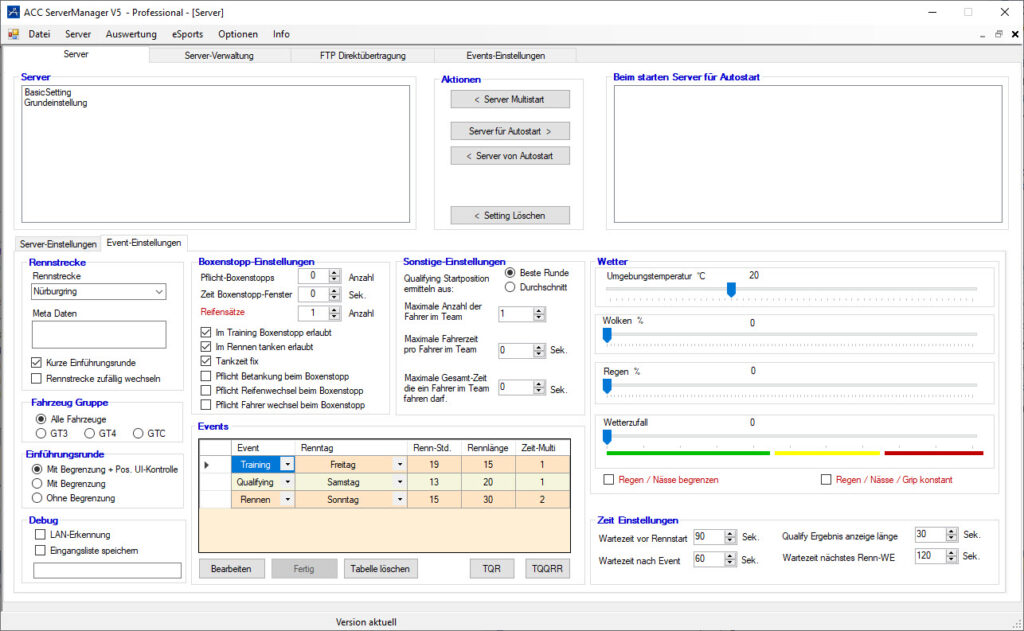This screenshot has width=1024, height=631.
Task: Select Mit Begrenzung + Pos. UI-Kontrolle option
Action: (37, 469)
